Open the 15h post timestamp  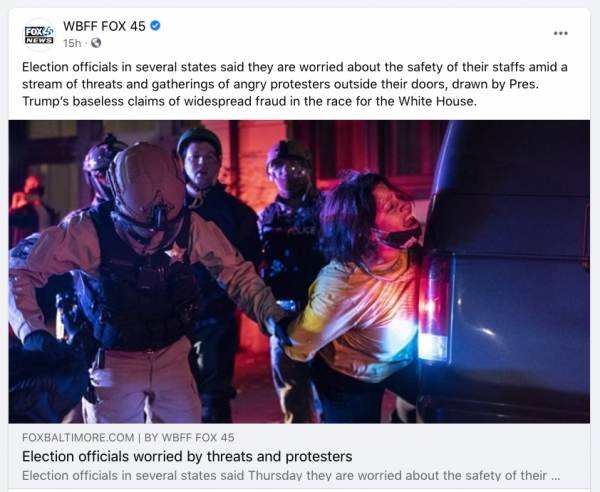72,43
